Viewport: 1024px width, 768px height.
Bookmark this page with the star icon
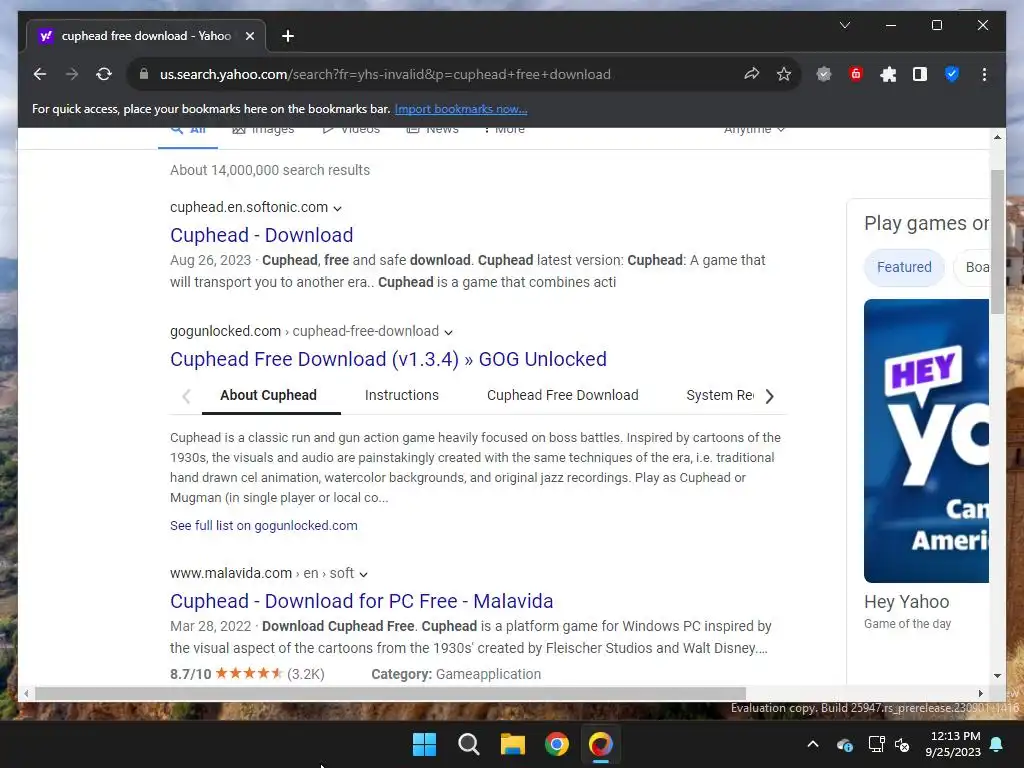tap(784, 74)
